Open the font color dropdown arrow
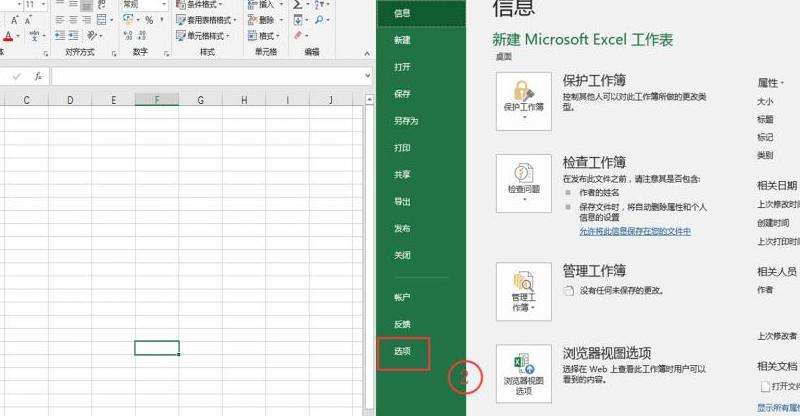The height and width of the screenshot is (416, 800). [18, 36]
